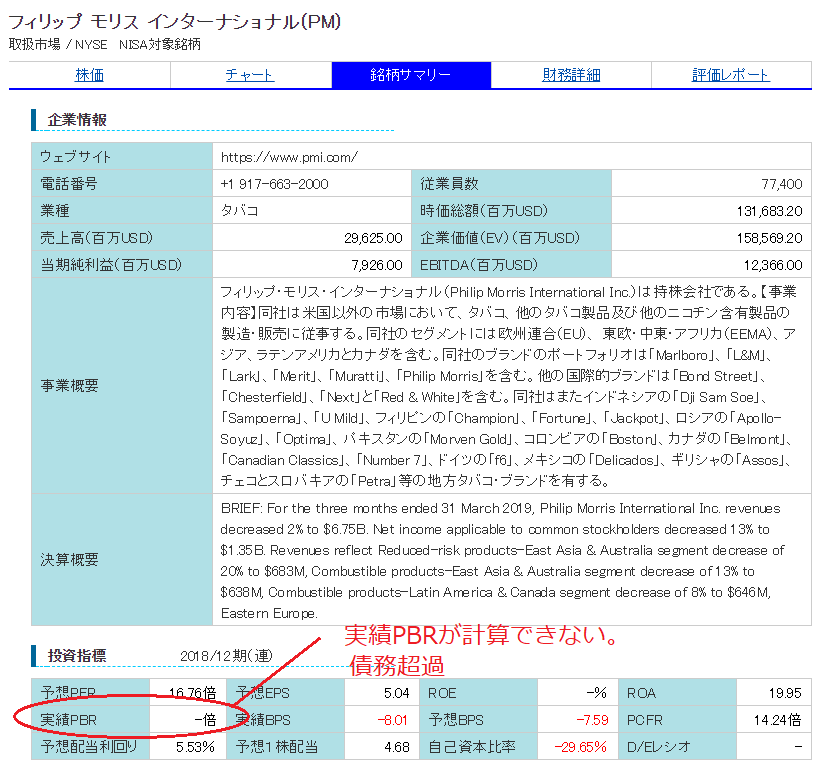Click the 自己資本比率 label cell
This screenshot has width=822, height=760.
[478, 746]
